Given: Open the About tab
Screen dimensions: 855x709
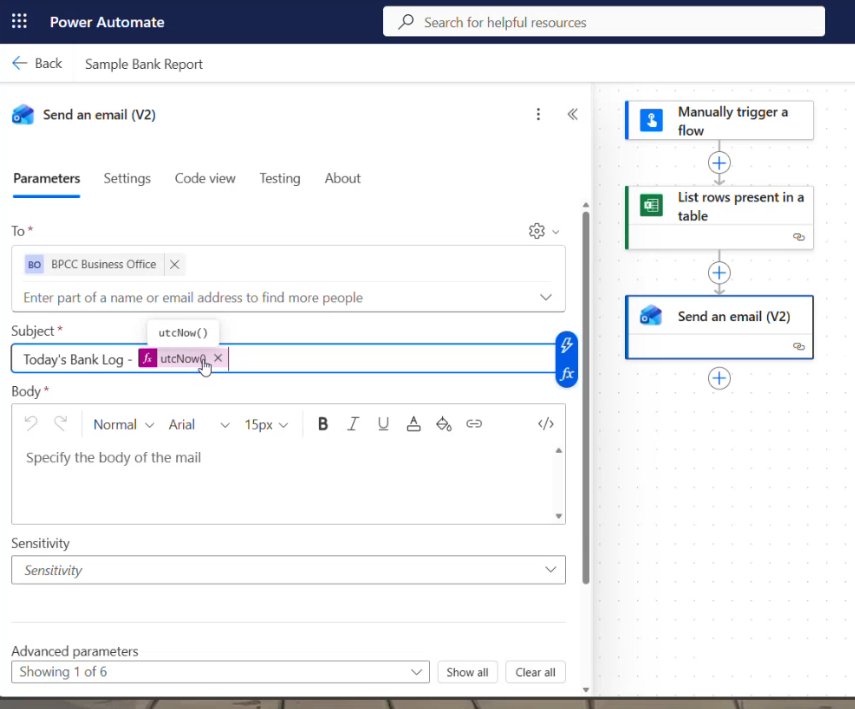Looking at the screenshot, I should (342, 178).
